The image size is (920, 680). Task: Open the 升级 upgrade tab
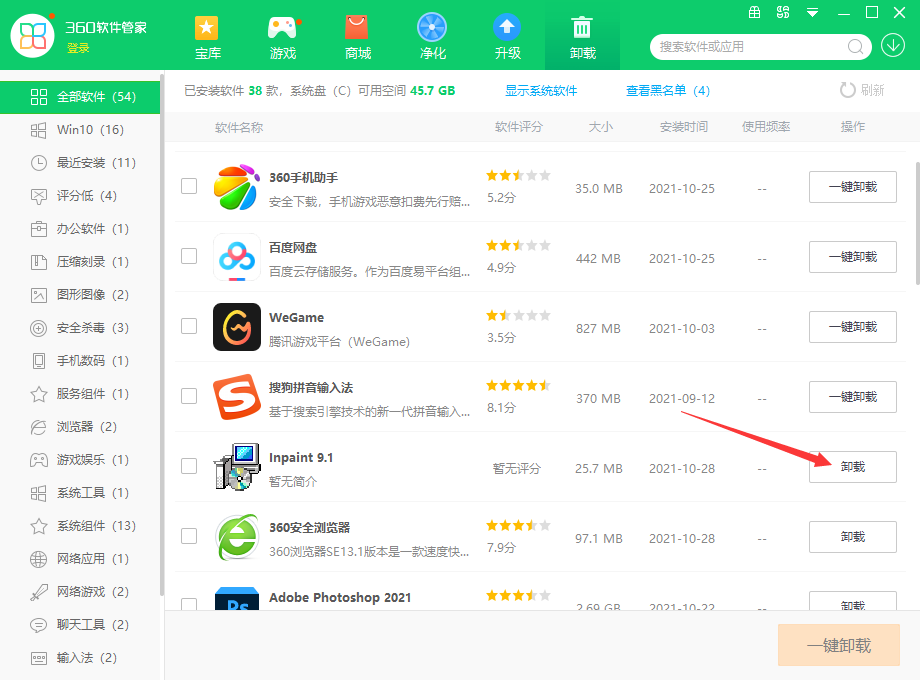click(x=508, y=38)
